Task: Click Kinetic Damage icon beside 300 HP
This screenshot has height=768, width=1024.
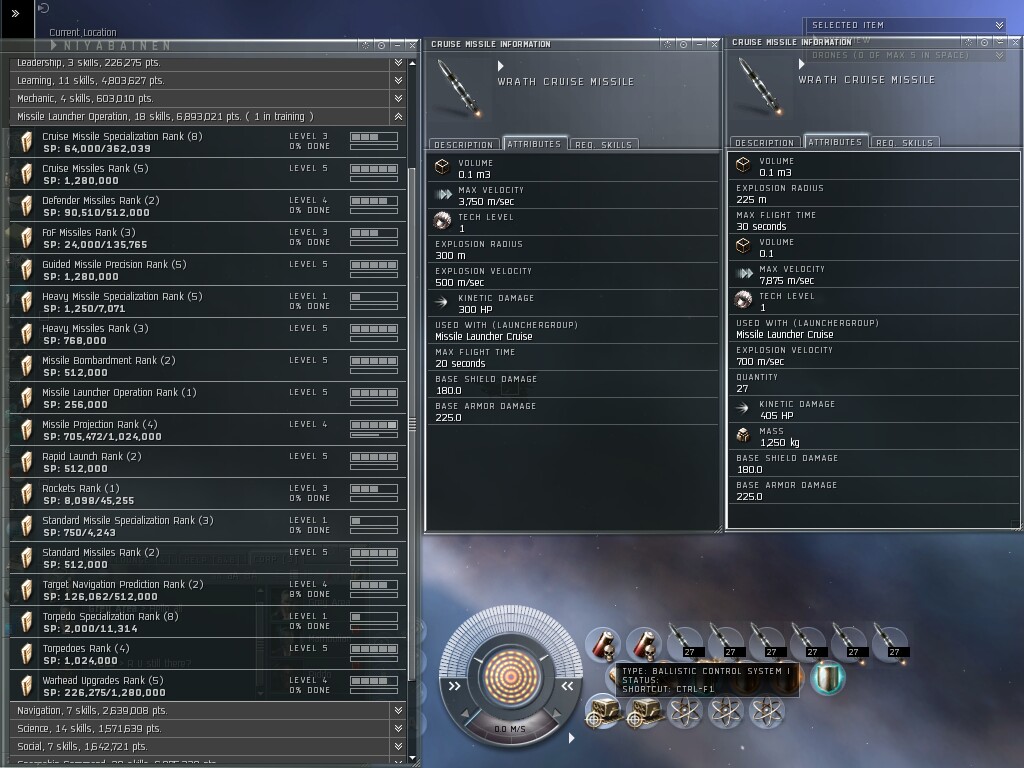Action: pos(442,302)
